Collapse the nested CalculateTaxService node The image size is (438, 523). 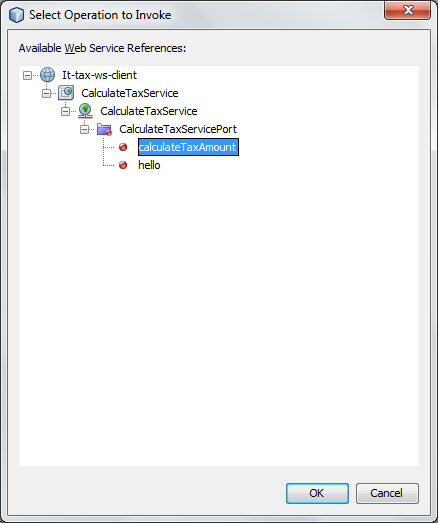65,111
